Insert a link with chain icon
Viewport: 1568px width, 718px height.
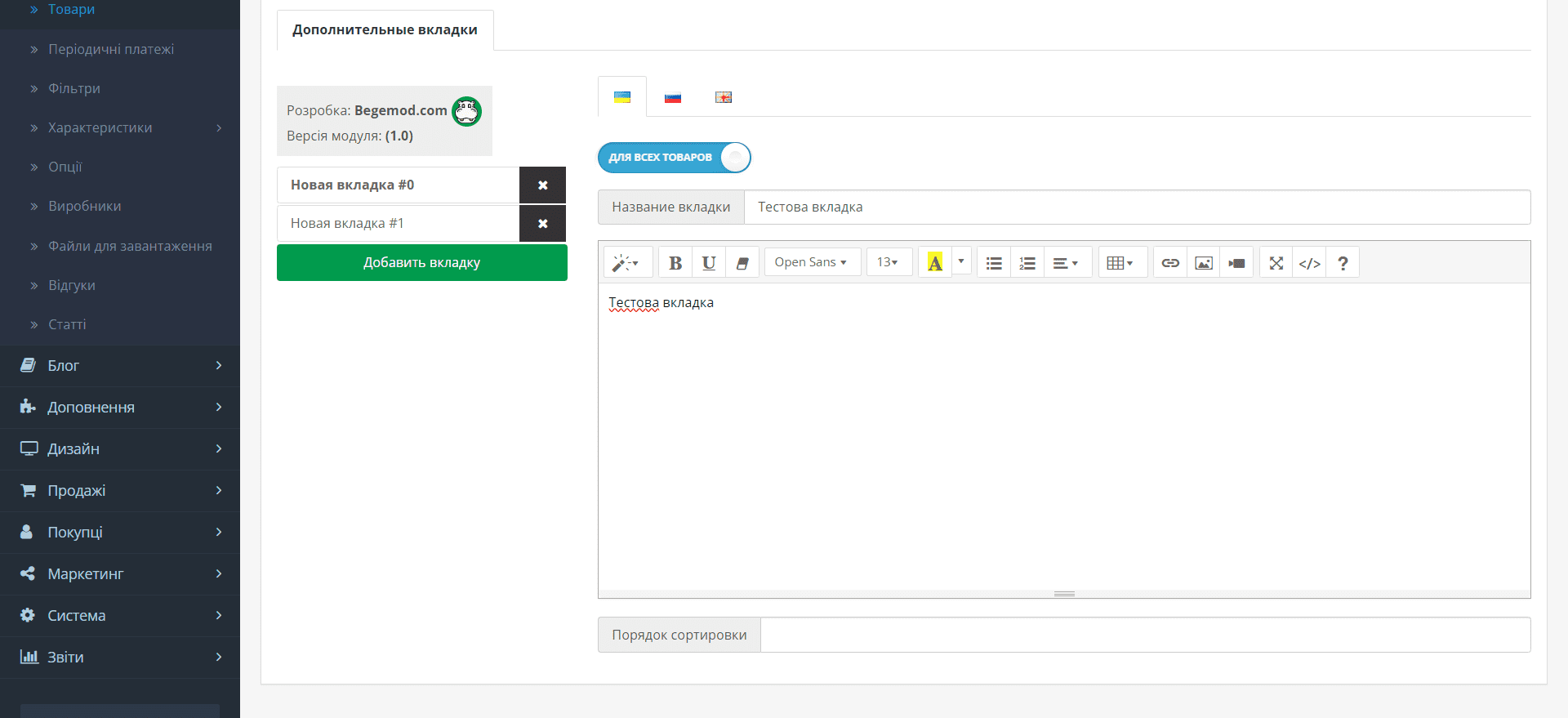(1170, 263)
